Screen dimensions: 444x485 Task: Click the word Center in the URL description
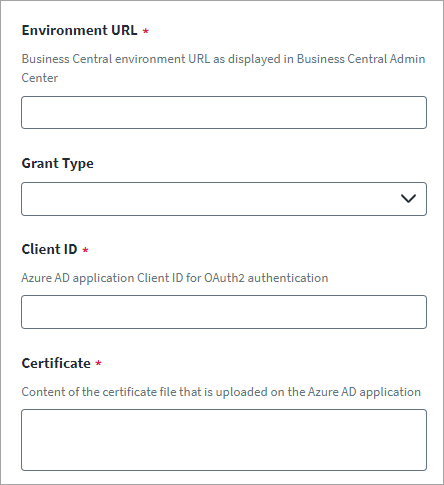[x=40, y=78]
